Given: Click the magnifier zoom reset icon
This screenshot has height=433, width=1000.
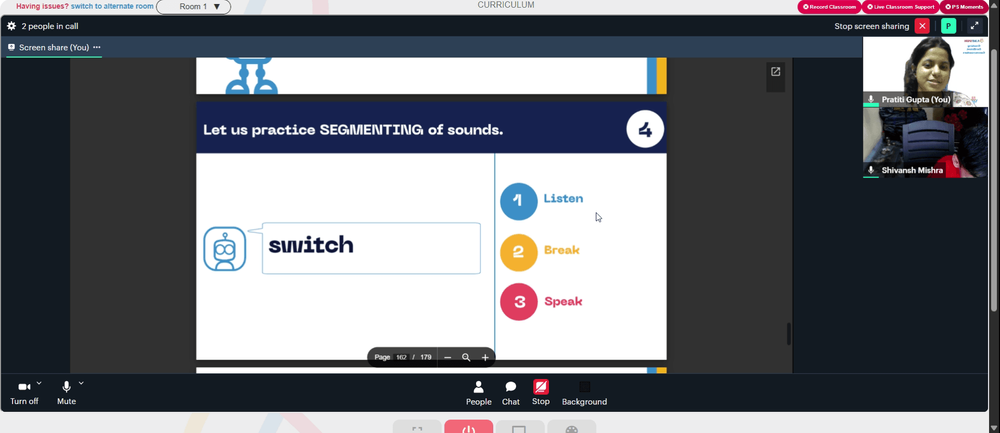Looking at the screenshot, I should click(466, 357).
